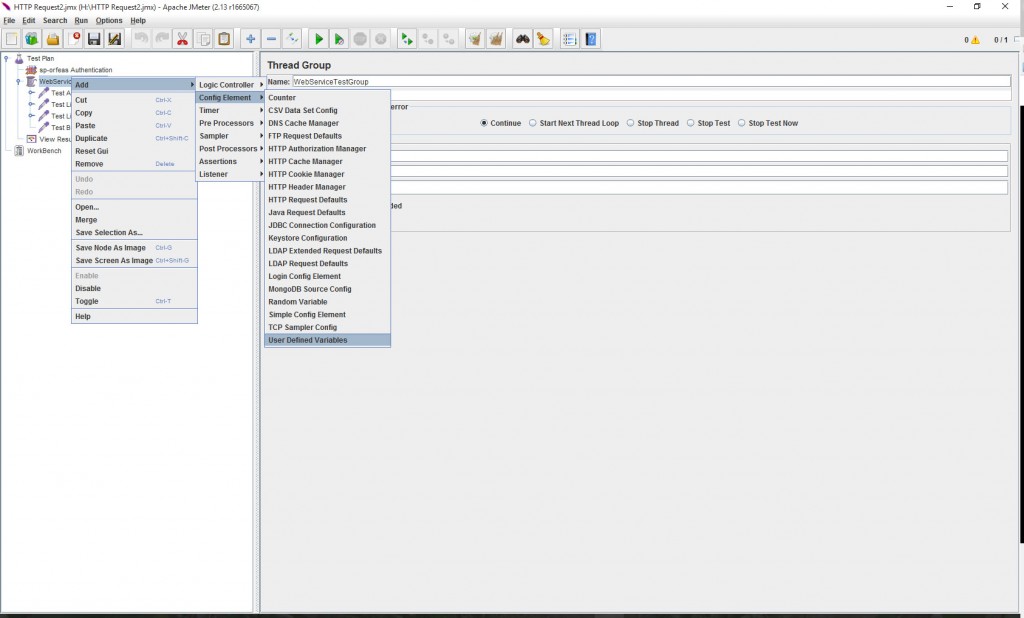The height and width of the screenshot is (618, 1024).
Task: Enable Stop Thread on sampler error
Action: coord(631,123)
